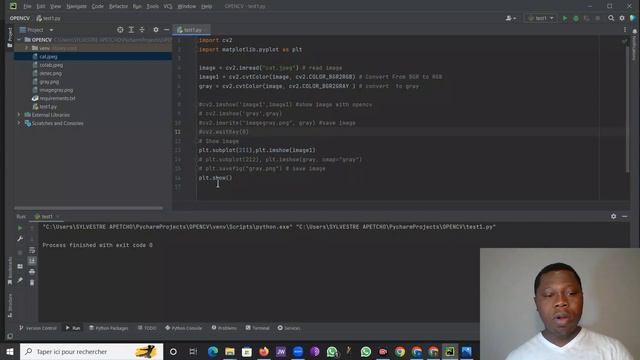Image resolution: width=640 pixels, height=360 pixels.
Task: Toggle soft-wrap in Run console
Action: [32, 250]
